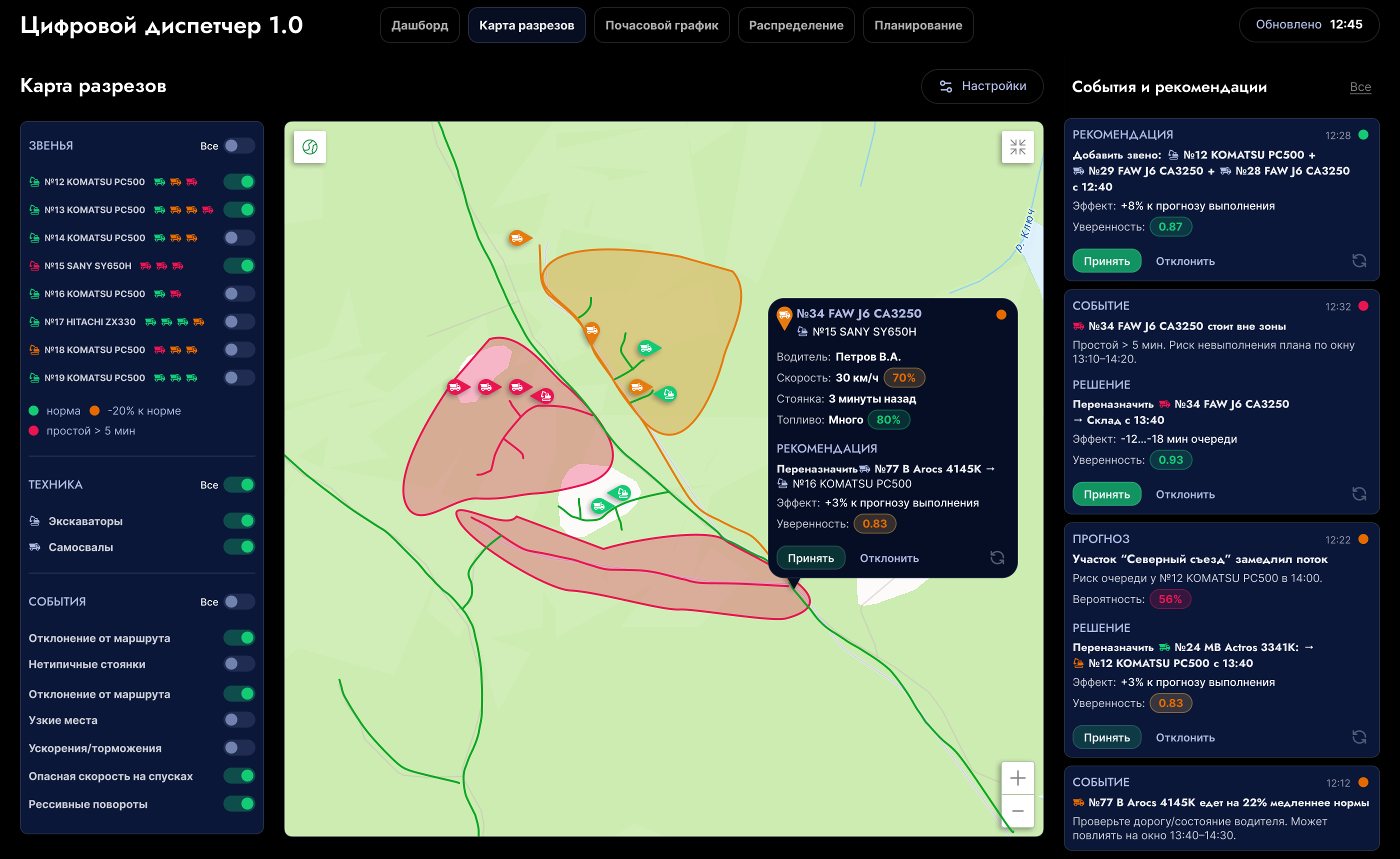Click the '-20% к норме' orange legend dot
This screenshot has width=1400, height=859.
95,410
